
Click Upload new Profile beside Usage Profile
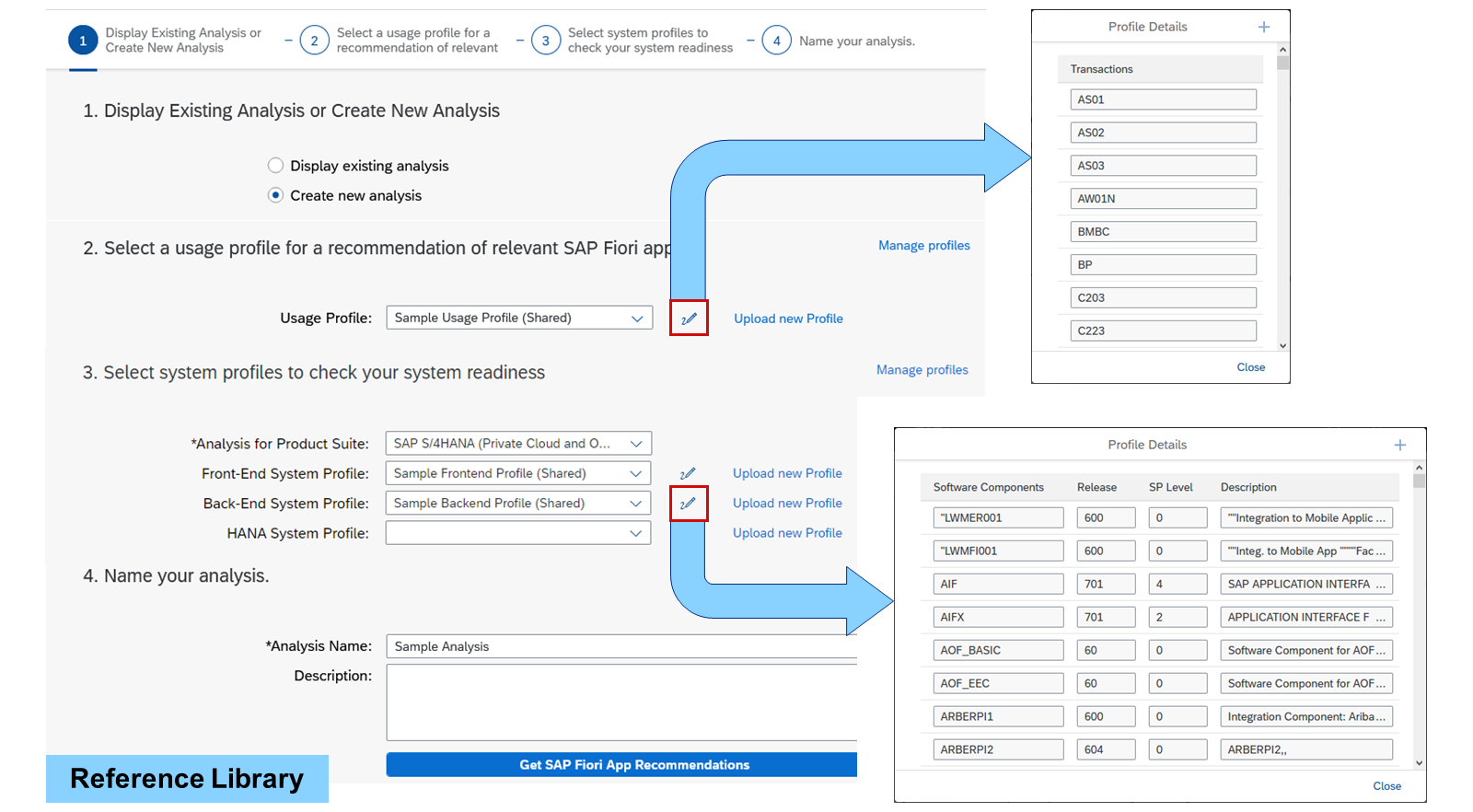click(788, 319)
